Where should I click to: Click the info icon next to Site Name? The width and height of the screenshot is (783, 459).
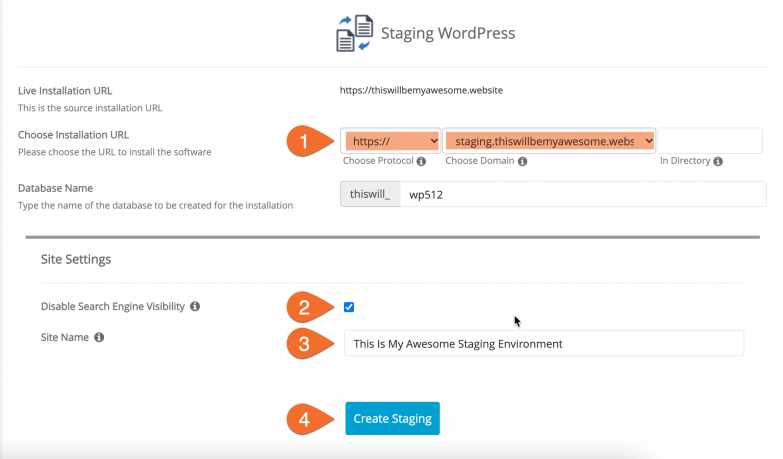point(99,338)
